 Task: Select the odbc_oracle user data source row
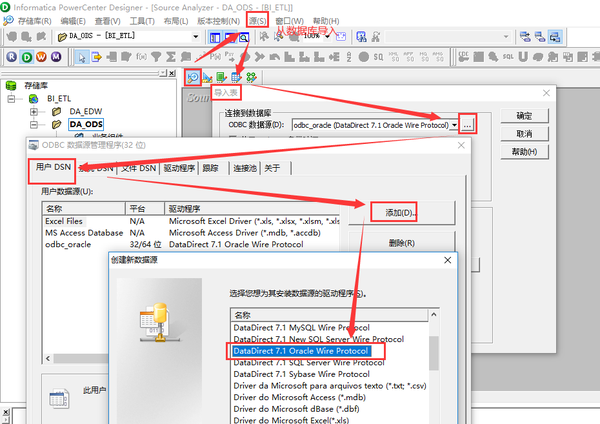tap(191, 245)
